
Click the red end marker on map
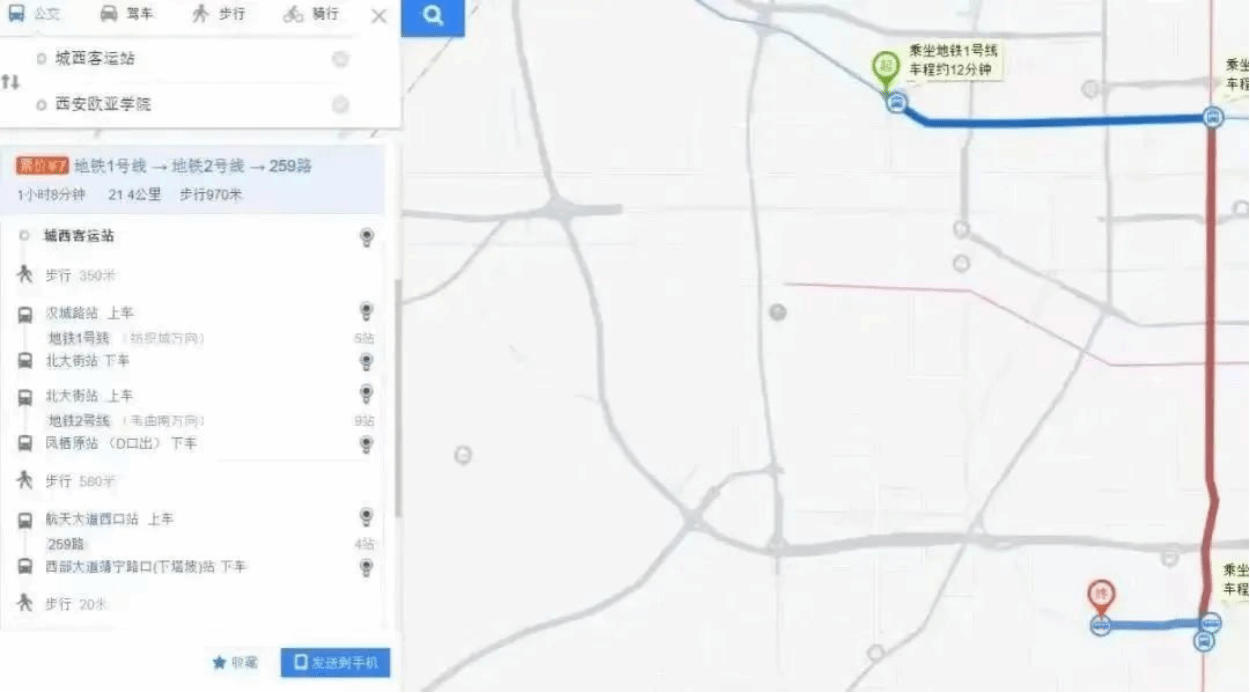click(x=1101, y=597)
